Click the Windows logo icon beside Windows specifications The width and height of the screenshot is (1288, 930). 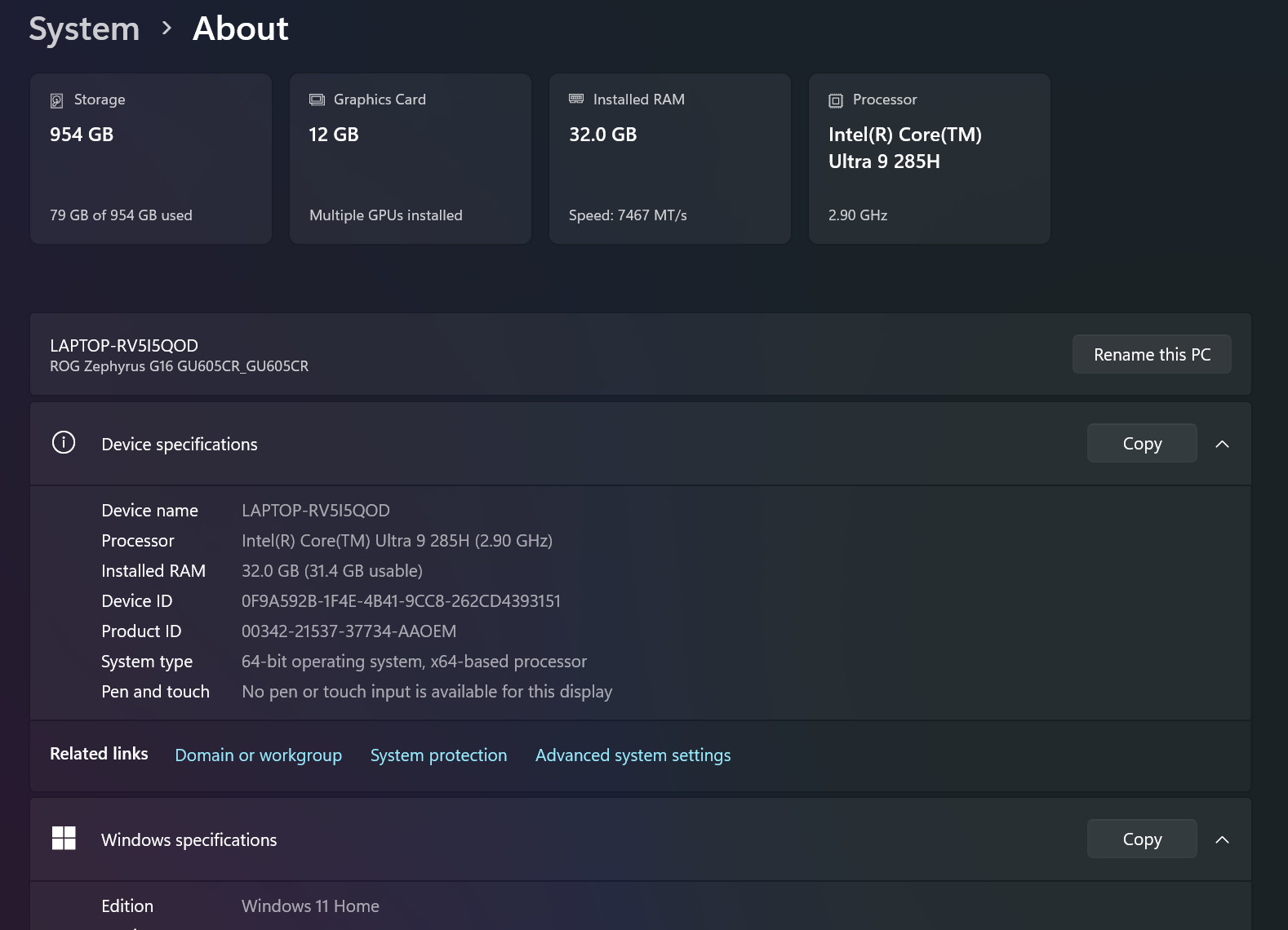pyautogui.click(x=64, y=838)
